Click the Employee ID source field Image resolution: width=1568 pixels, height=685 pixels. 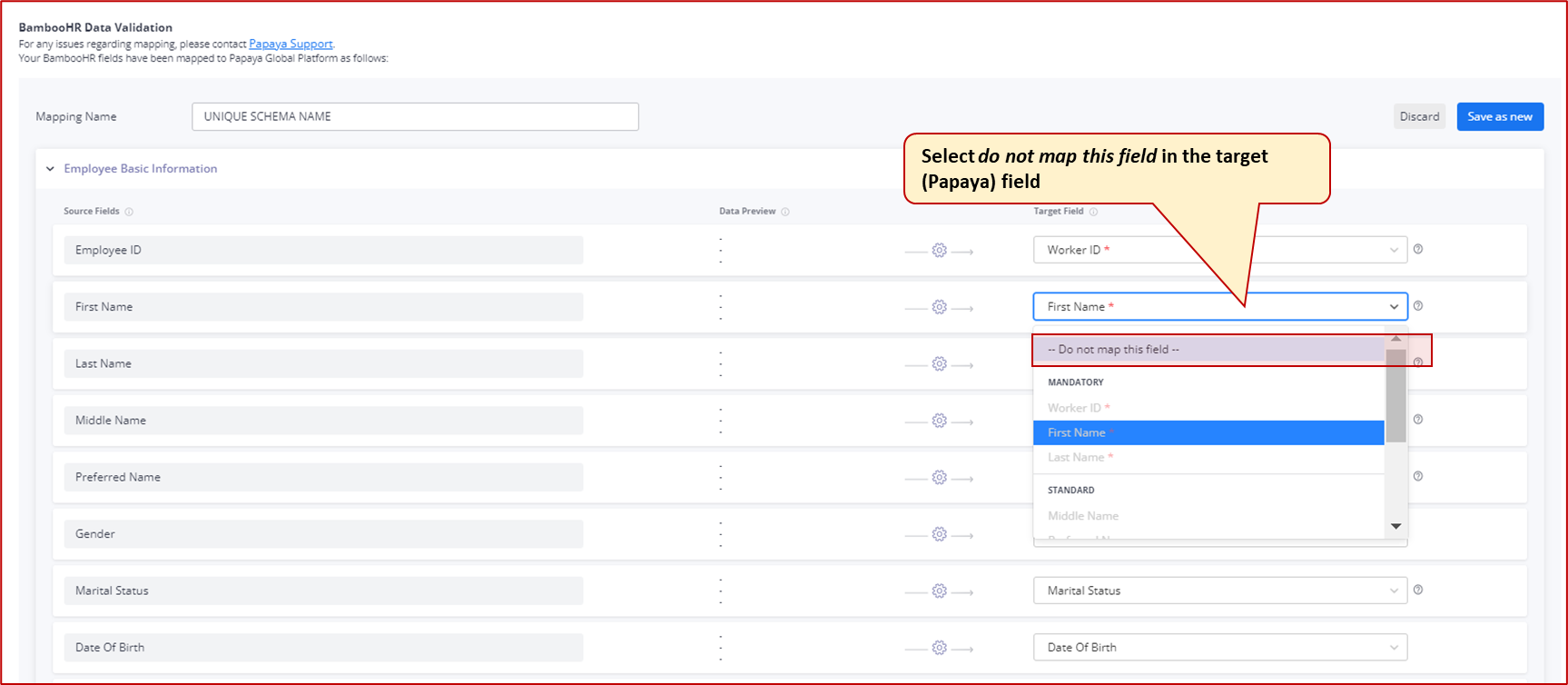[x=323, y=250]
